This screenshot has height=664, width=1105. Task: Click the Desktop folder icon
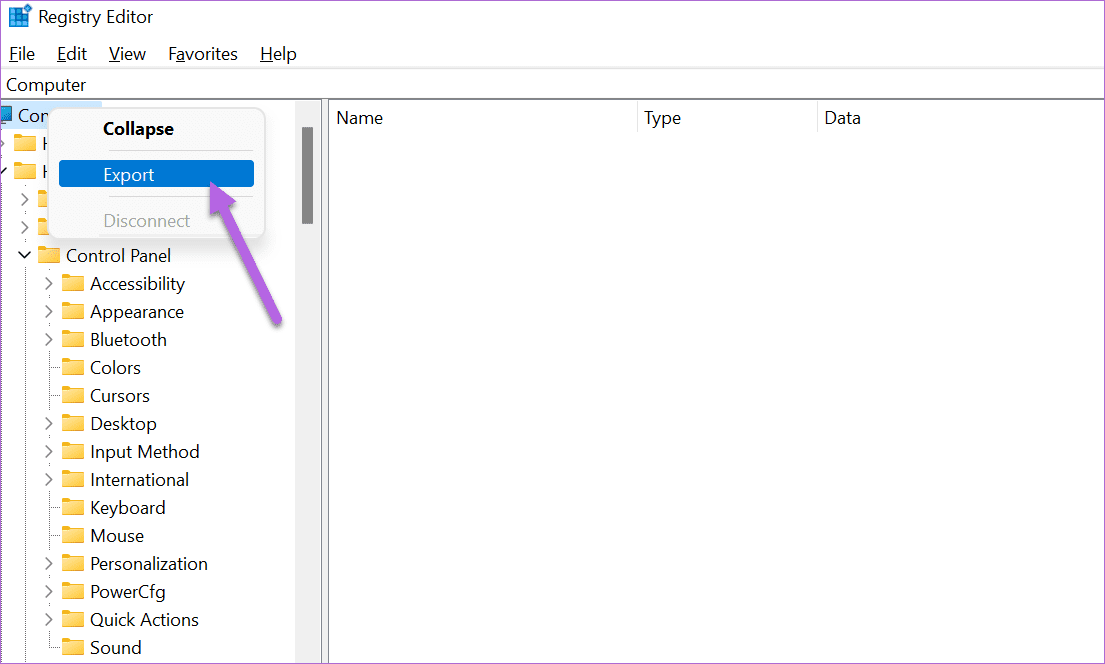pos(73,423)
